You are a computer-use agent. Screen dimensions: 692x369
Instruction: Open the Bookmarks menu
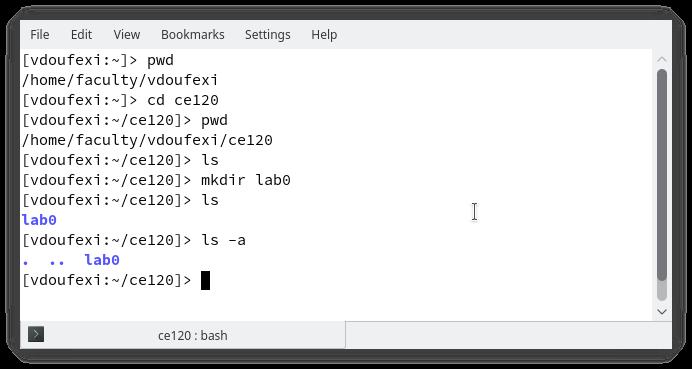(x=192, y=34)
